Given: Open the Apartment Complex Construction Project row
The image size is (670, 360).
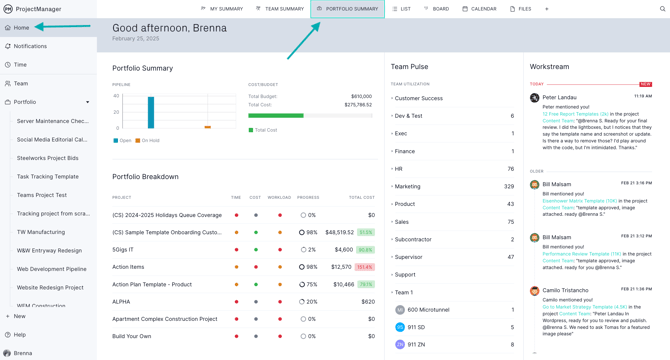Looking at the screenshot, I should (244, 319).
